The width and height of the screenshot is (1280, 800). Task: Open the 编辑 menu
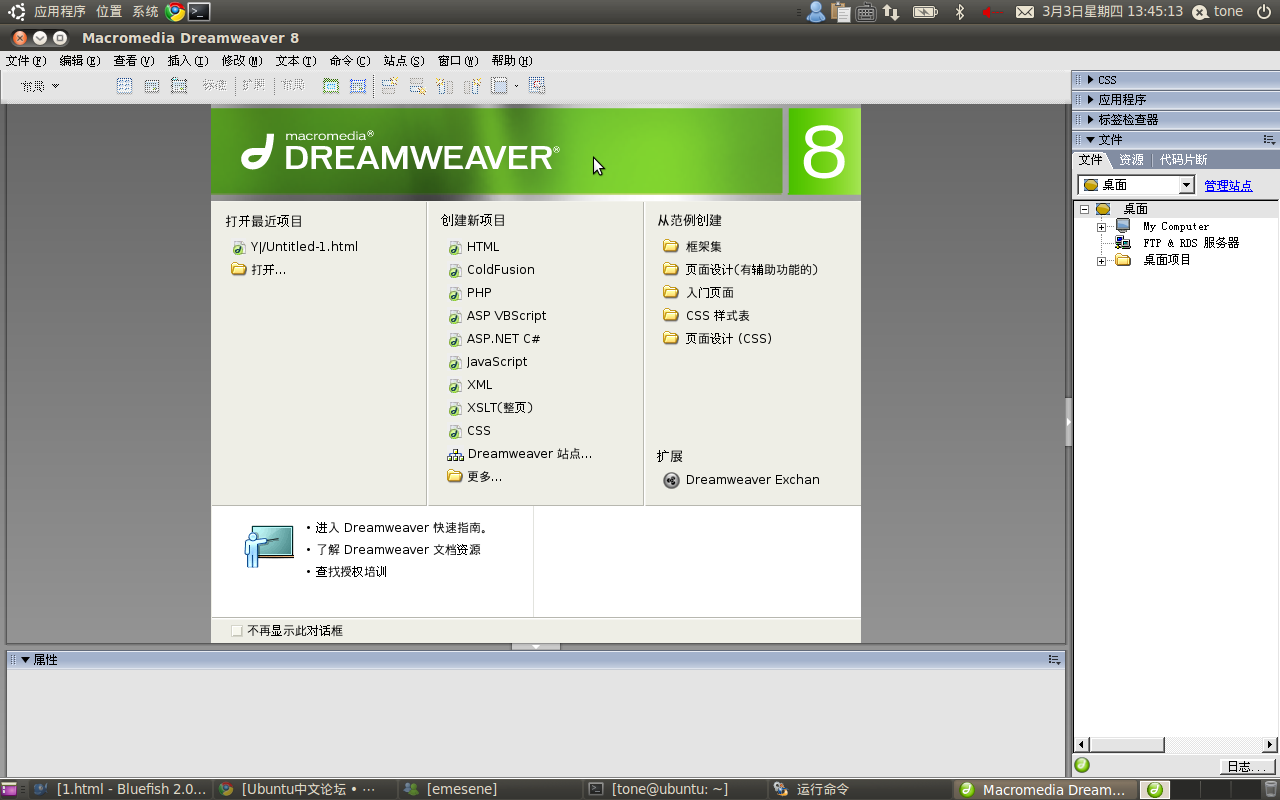(x=79, y=61)
